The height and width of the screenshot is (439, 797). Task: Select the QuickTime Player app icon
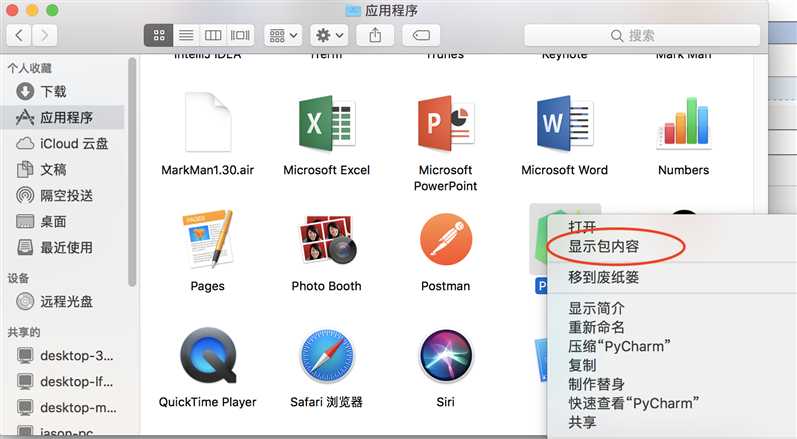click(x=208, y=355)
